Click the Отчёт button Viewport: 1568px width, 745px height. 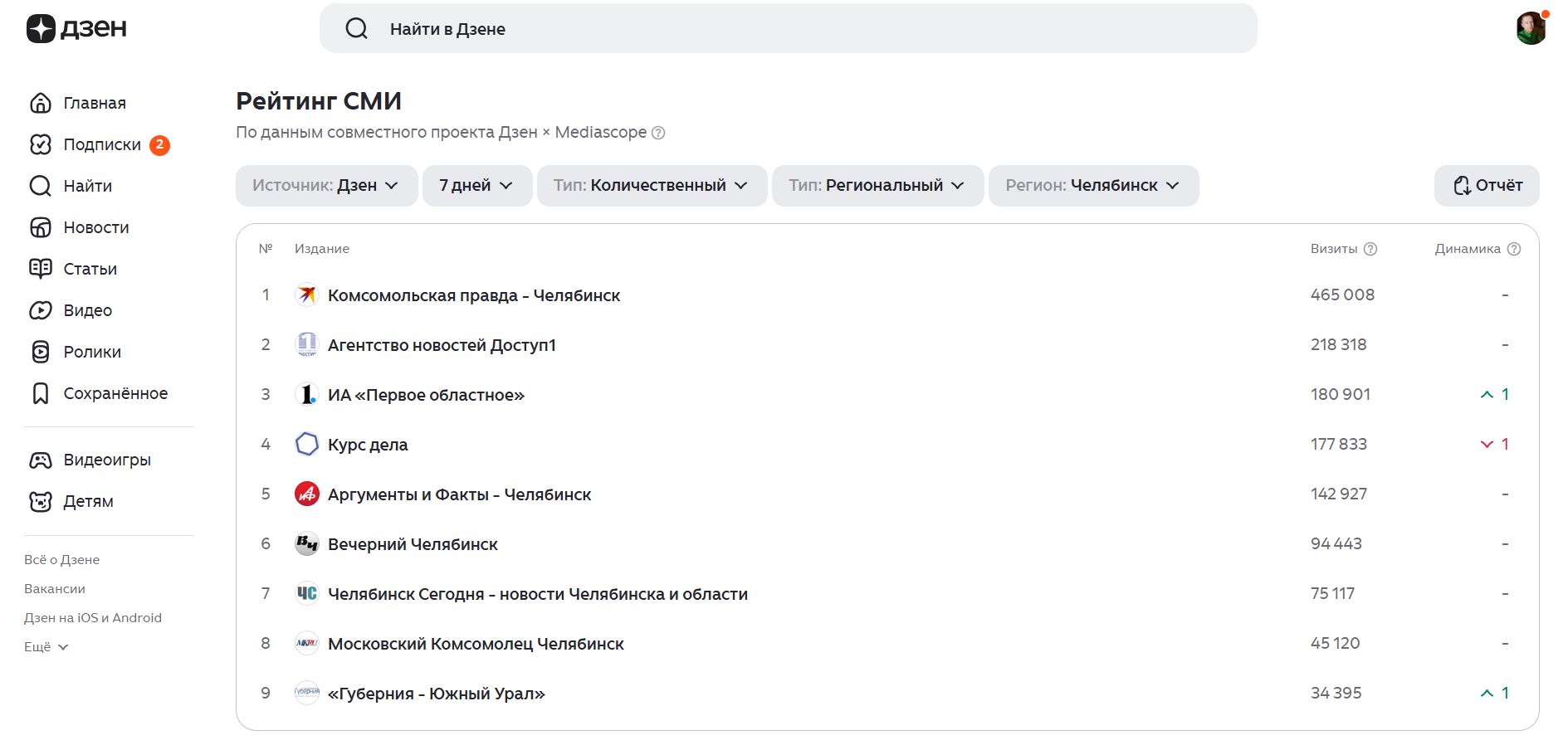(x=1486, y=186)
